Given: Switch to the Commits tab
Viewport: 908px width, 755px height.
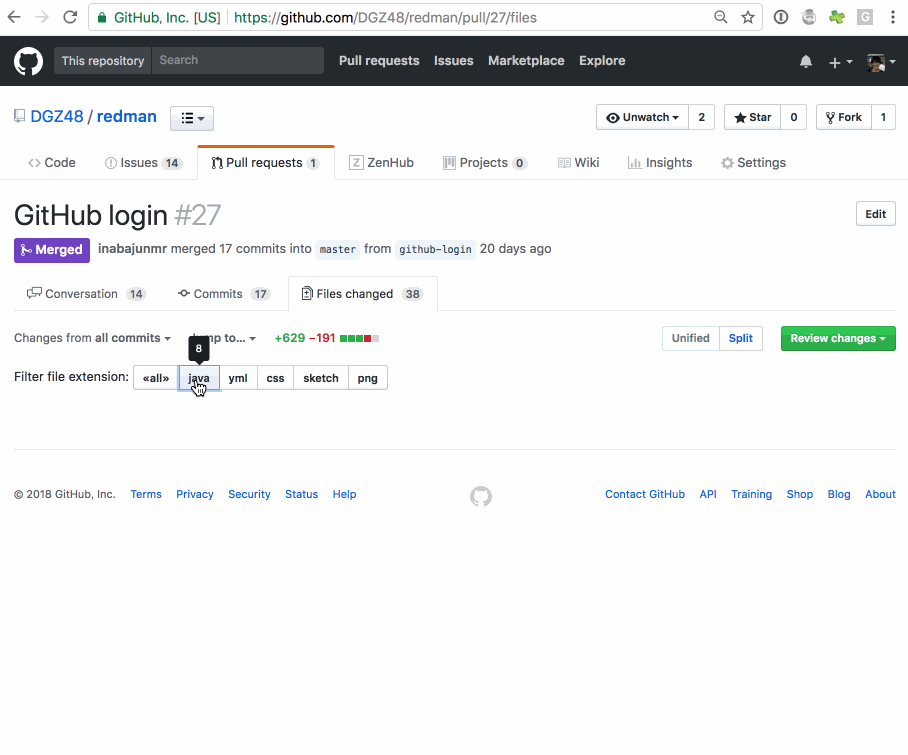Looking at the screenshot, I should click(224, 294).
